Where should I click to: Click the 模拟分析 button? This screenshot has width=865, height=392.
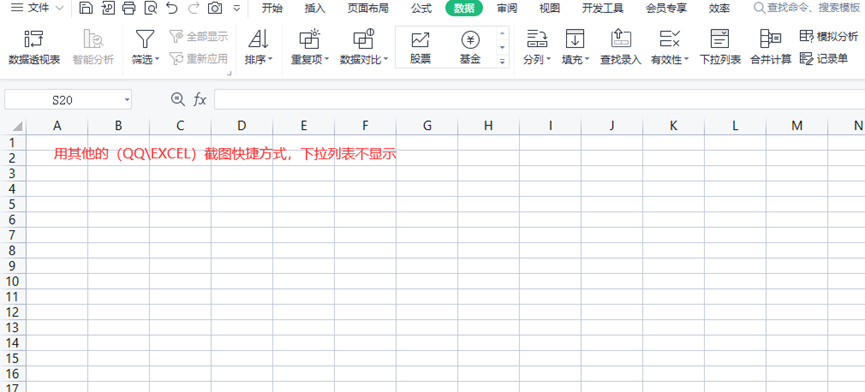[829, 37]
